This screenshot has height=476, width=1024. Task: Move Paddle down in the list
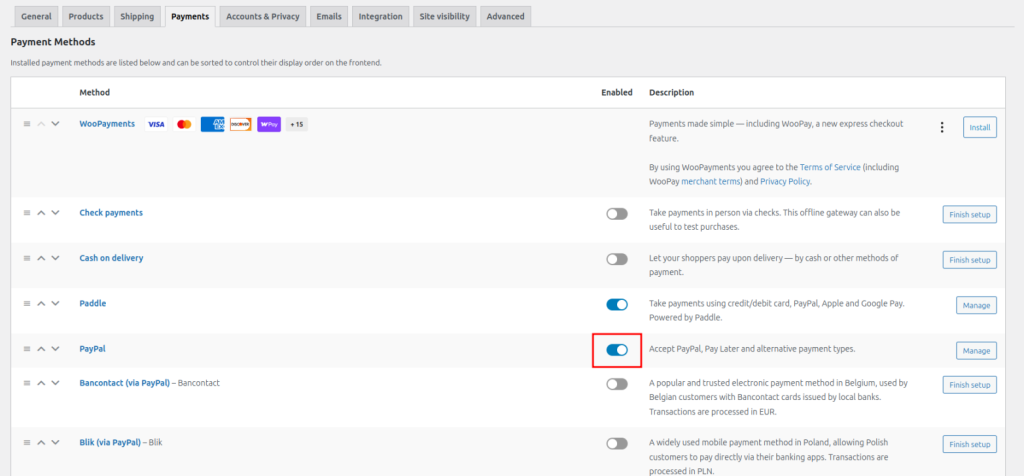tap(56, 304)
